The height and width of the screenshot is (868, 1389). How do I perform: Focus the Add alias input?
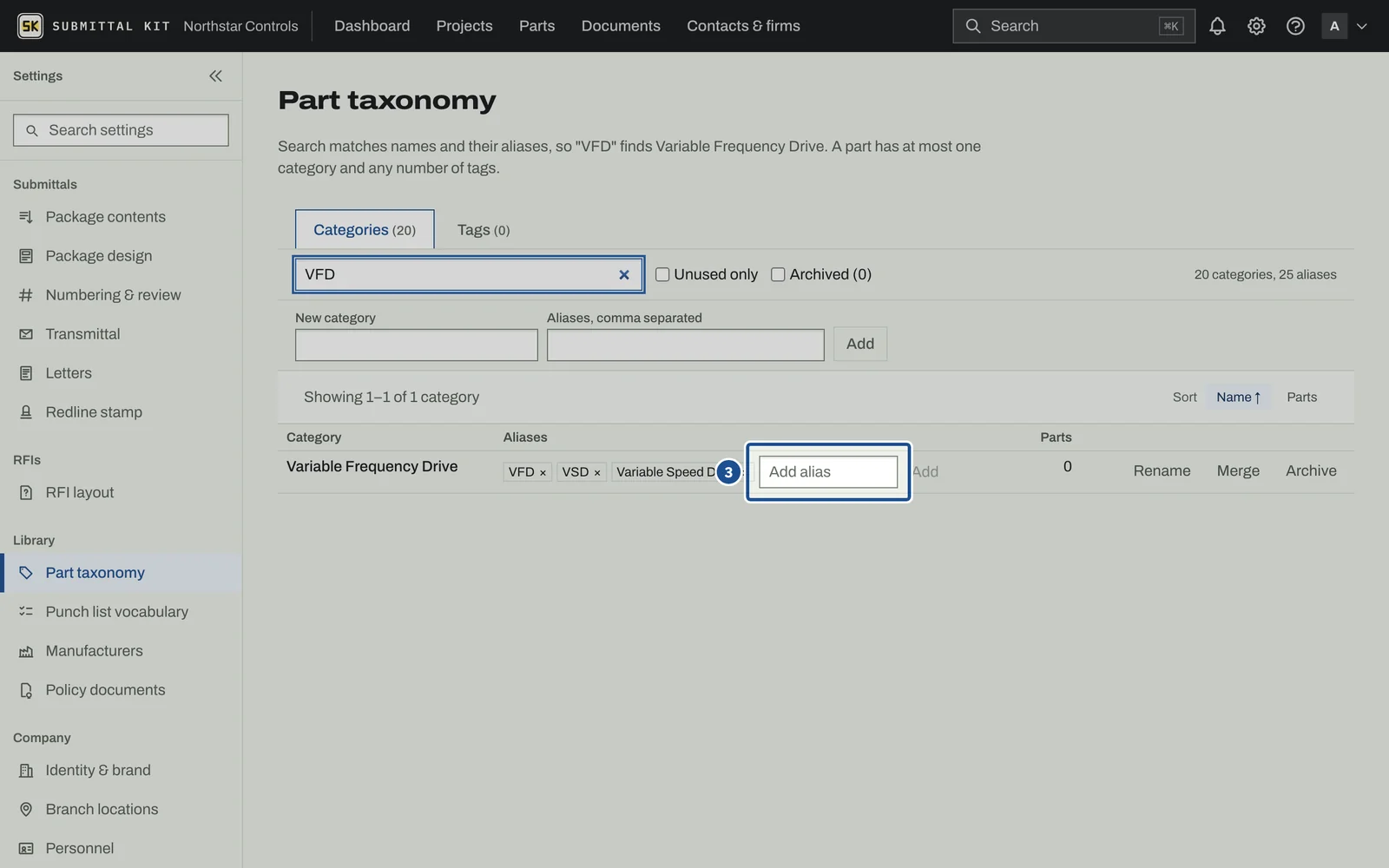coord(828,472)
